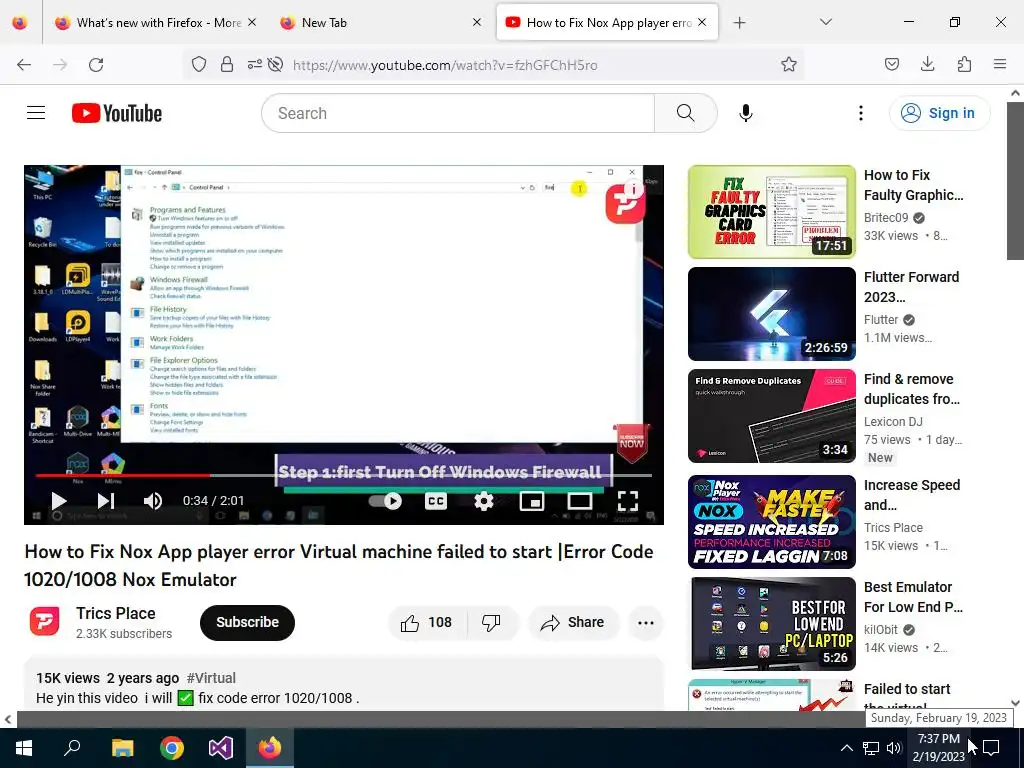Image resolution: width=1024 pixels, height=768 pixels.
Task: Toggle autoplay switch in player
Action: (385, 501)
